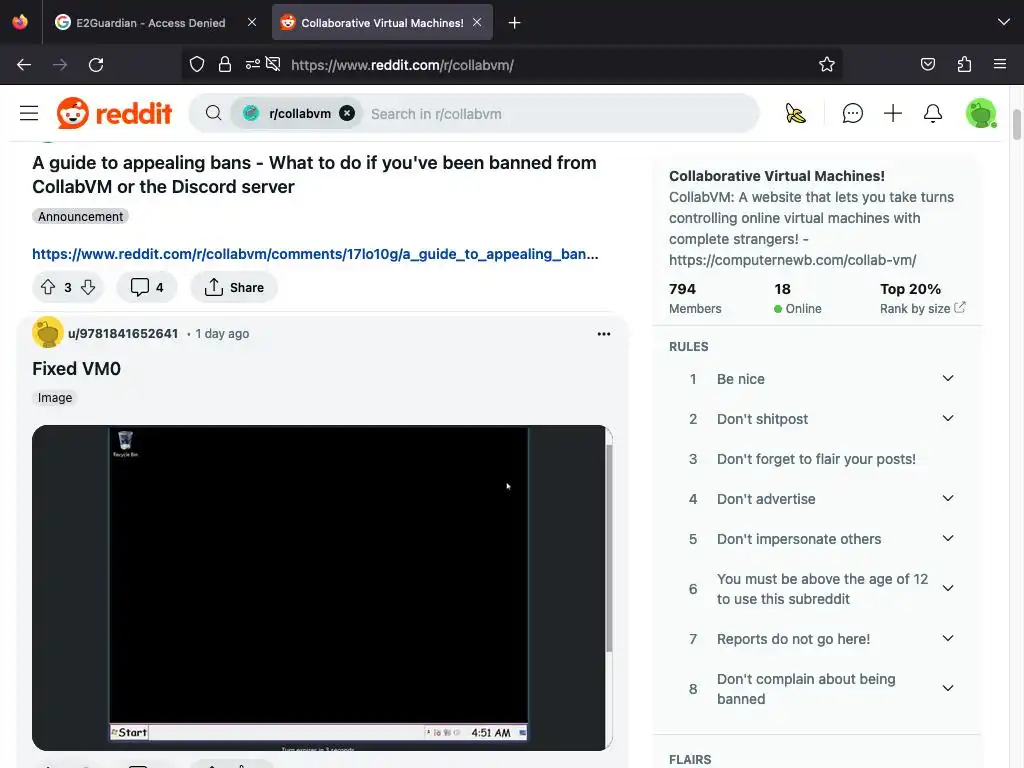
Task: Open the Fixed VM0 post title
Action: [76, 368]
